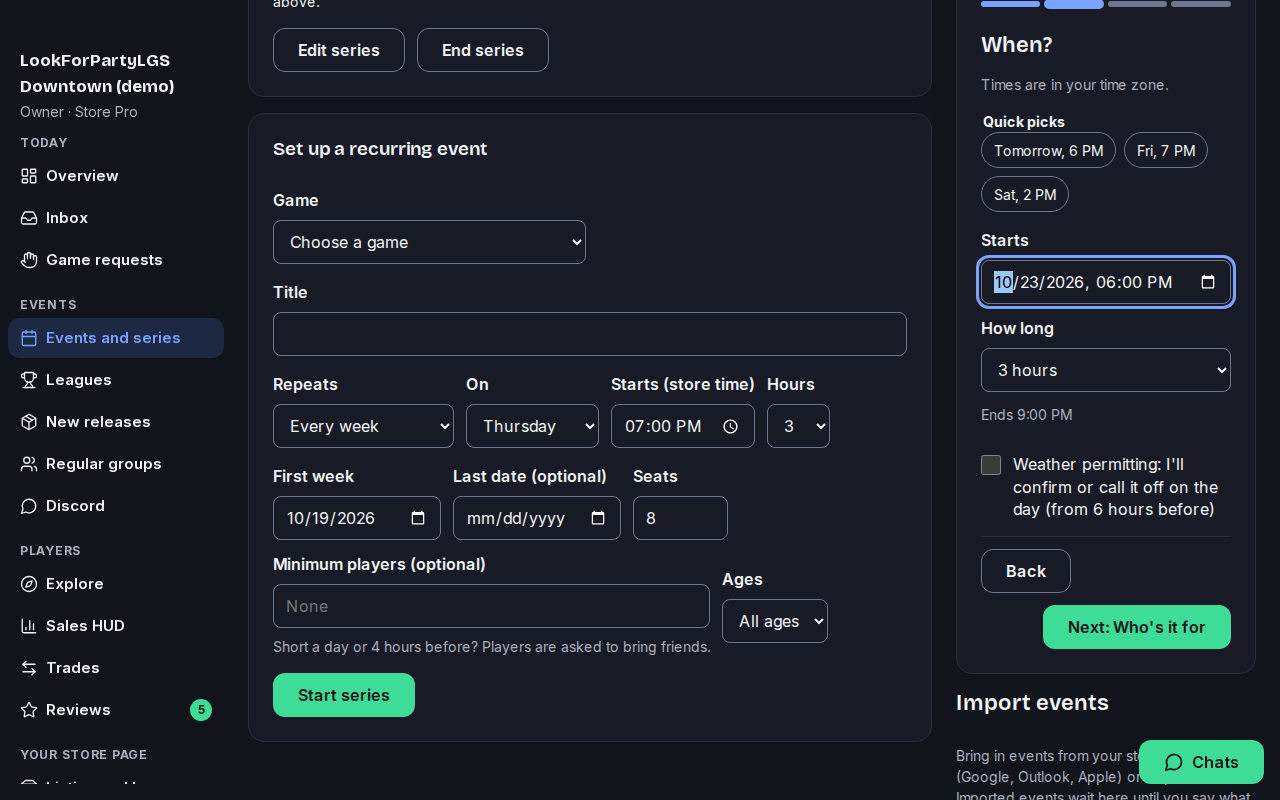1280x800 pixels.
Task: Click the Minimum players input field
Action: pos(491,606)
